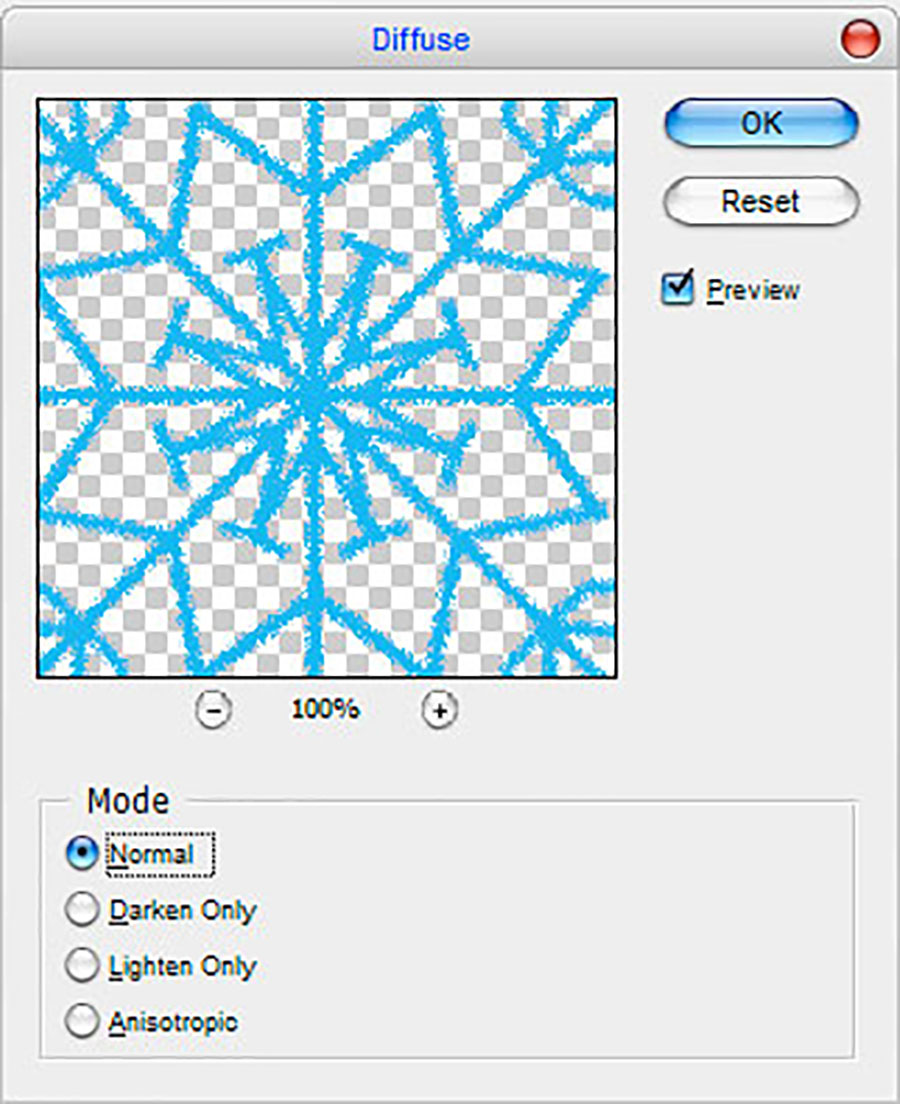
Task: Click the Diffuse title bar text
Action: pos(420,40)
